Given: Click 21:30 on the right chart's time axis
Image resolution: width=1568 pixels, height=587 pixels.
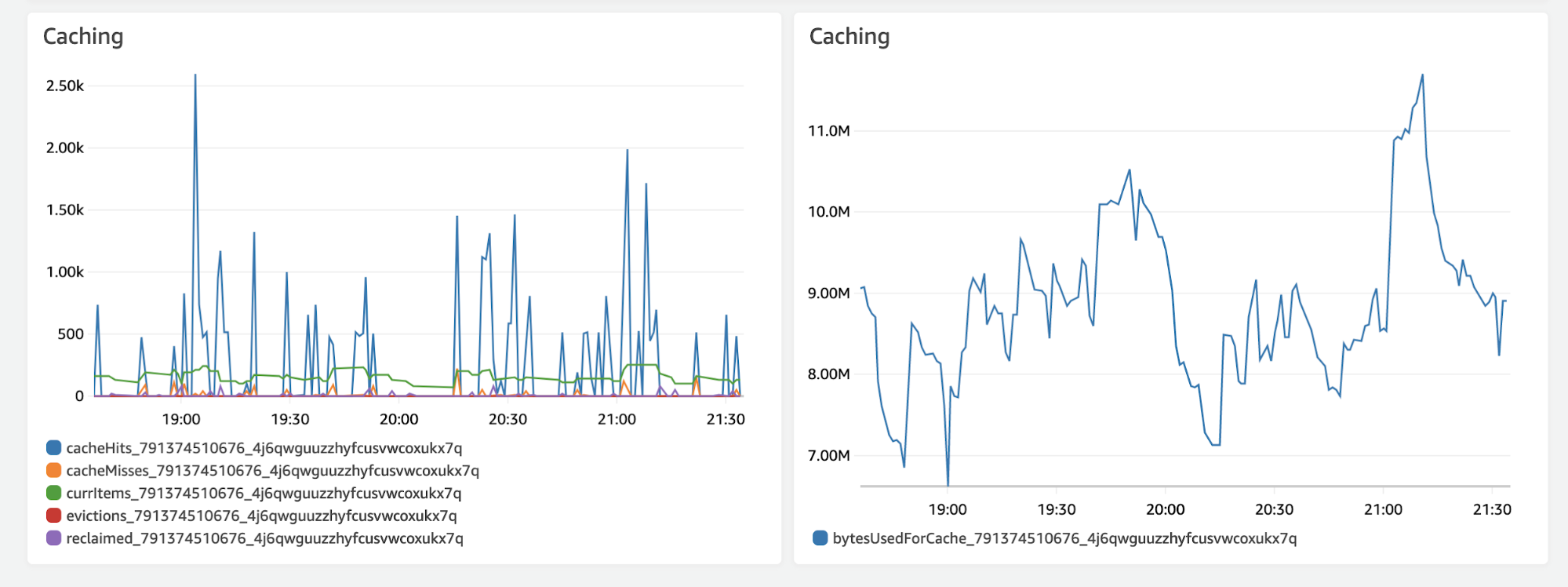Looking at the screenshot, I should tap(1492, 509).
